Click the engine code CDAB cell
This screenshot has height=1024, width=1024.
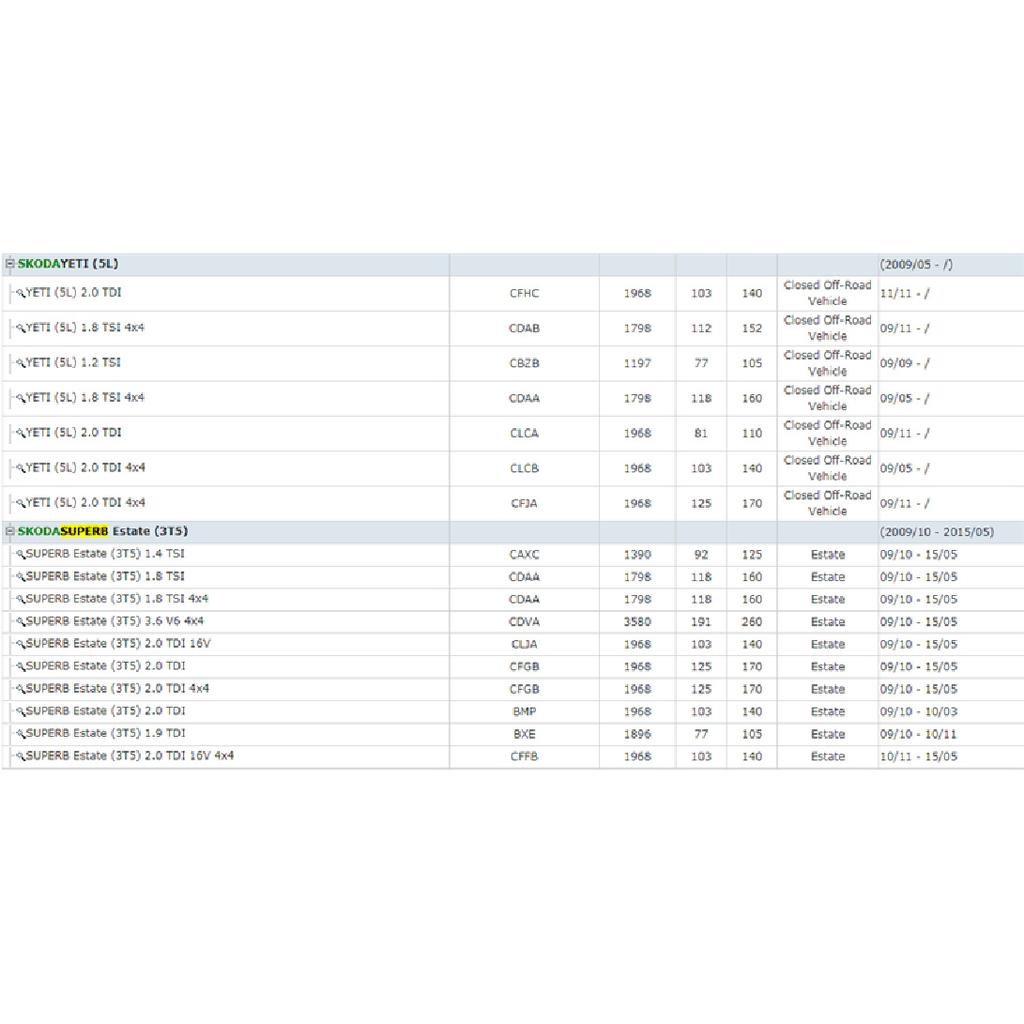click(x=524, y=328)
